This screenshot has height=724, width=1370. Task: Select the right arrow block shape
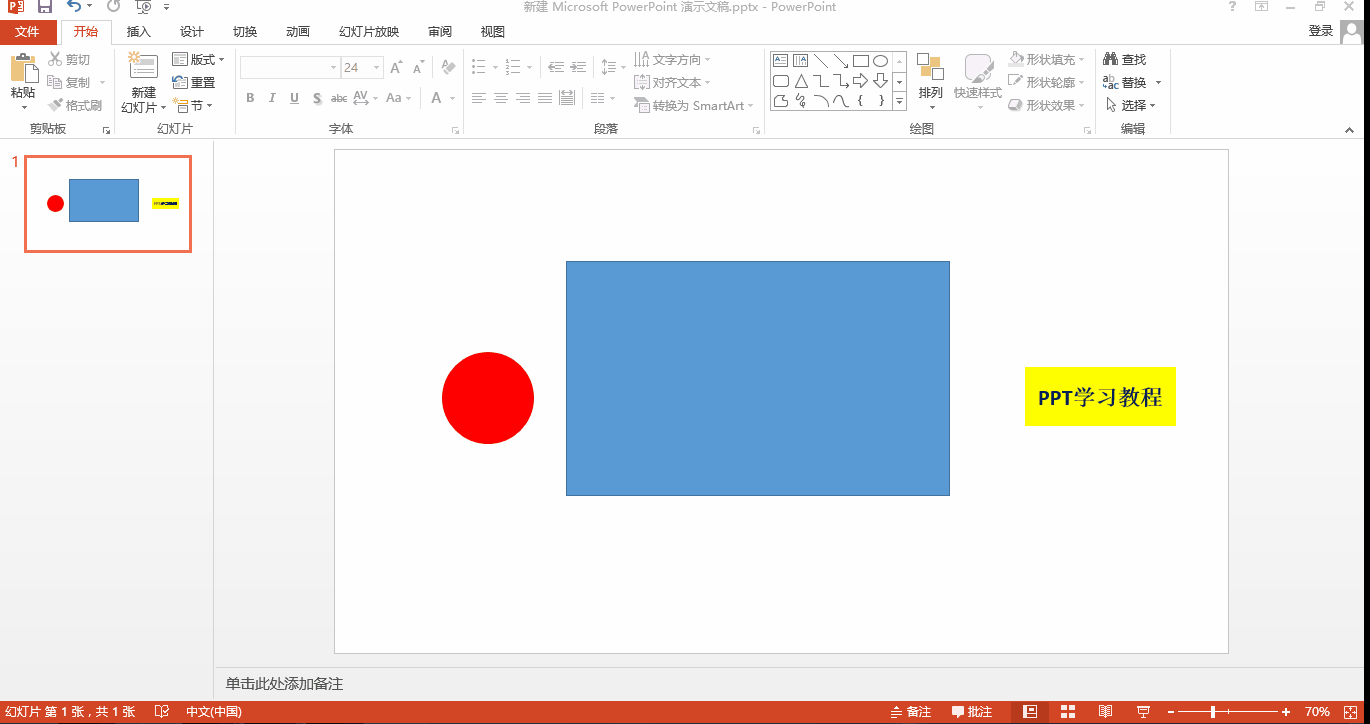pyautogui.click(x=861, y=81)
